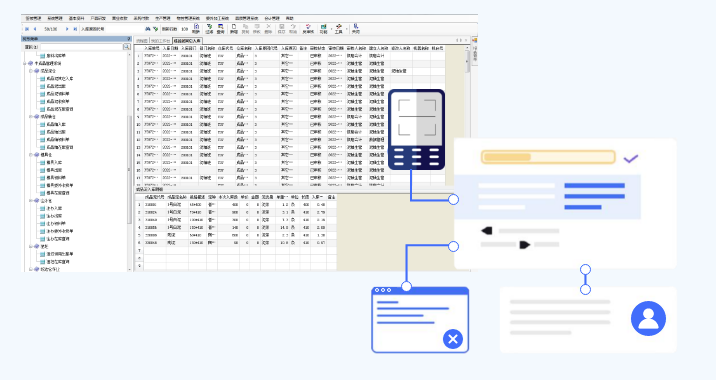The height and width of the screenshot is (380, 716).
Task: Click into the side panel search field
Action: pyautogui.click(x=82, y=47)
